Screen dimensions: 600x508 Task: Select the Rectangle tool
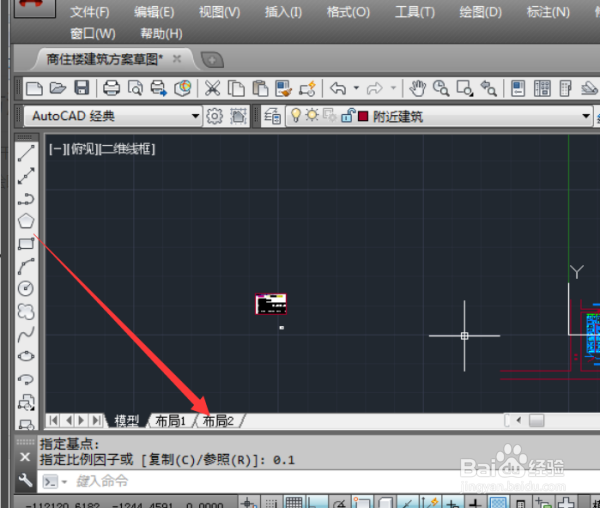[26, 244]
